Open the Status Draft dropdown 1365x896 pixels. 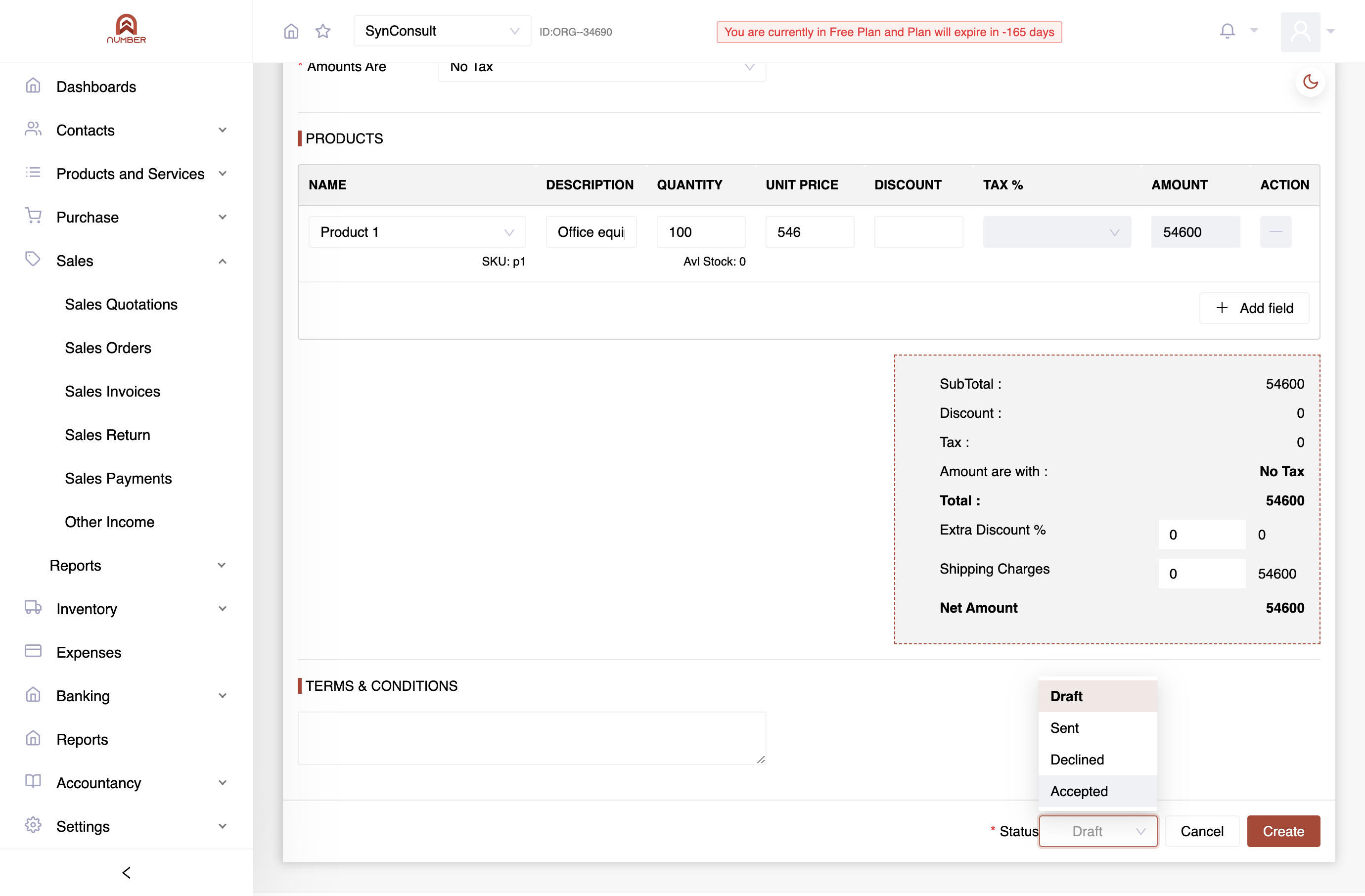click(x=1098, y=831)
